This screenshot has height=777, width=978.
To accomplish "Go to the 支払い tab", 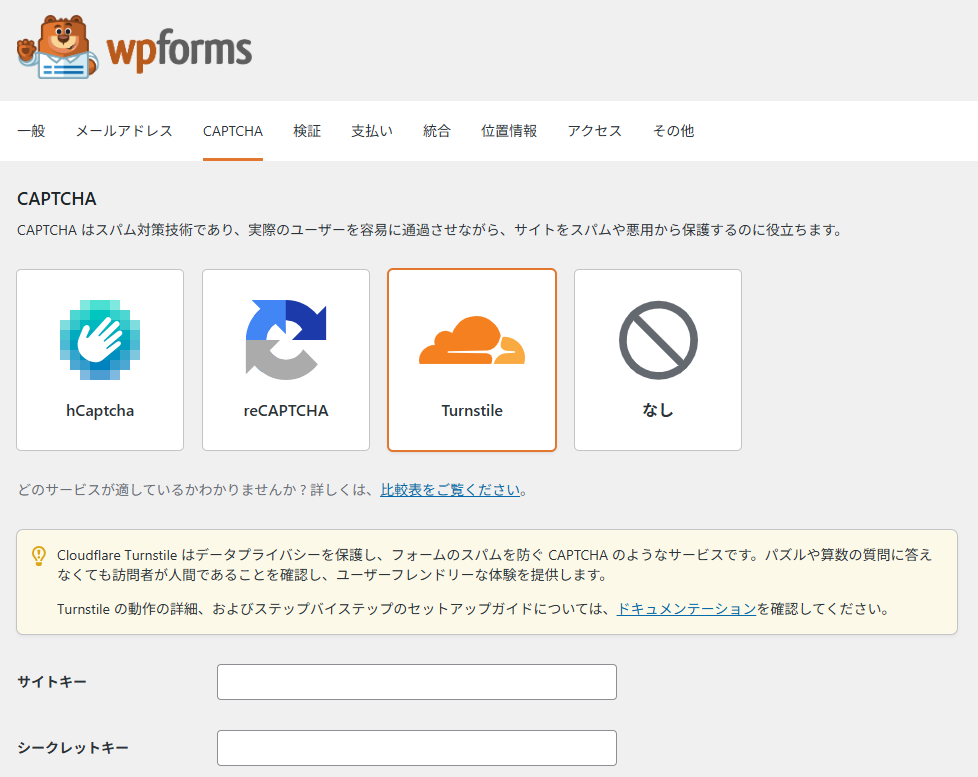I will pos(372,131).
